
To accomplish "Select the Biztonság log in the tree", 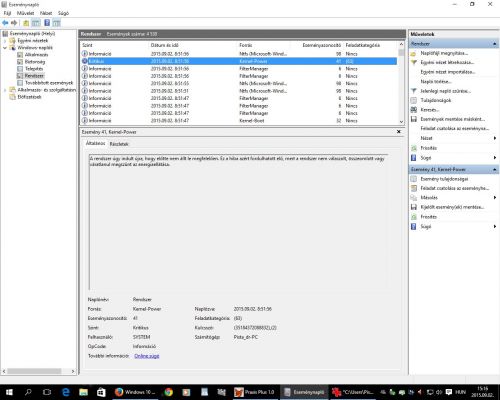I will pyautogui.click(x=35, y=62).
